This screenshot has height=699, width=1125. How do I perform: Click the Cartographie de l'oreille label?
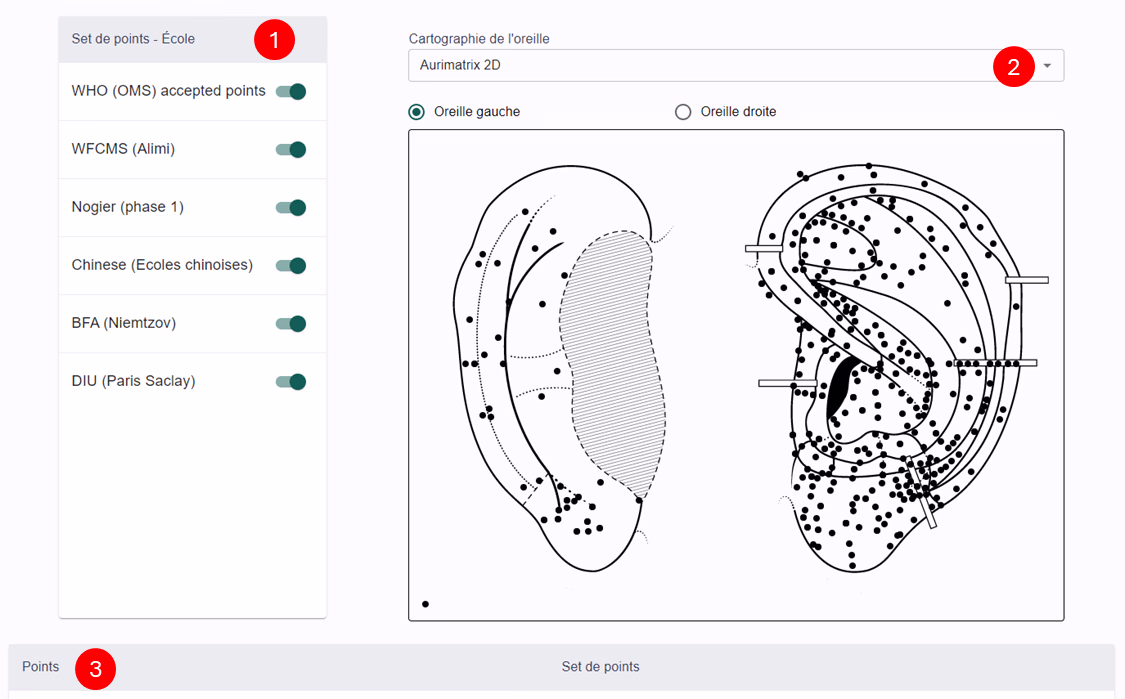click(x=479, y=39)
